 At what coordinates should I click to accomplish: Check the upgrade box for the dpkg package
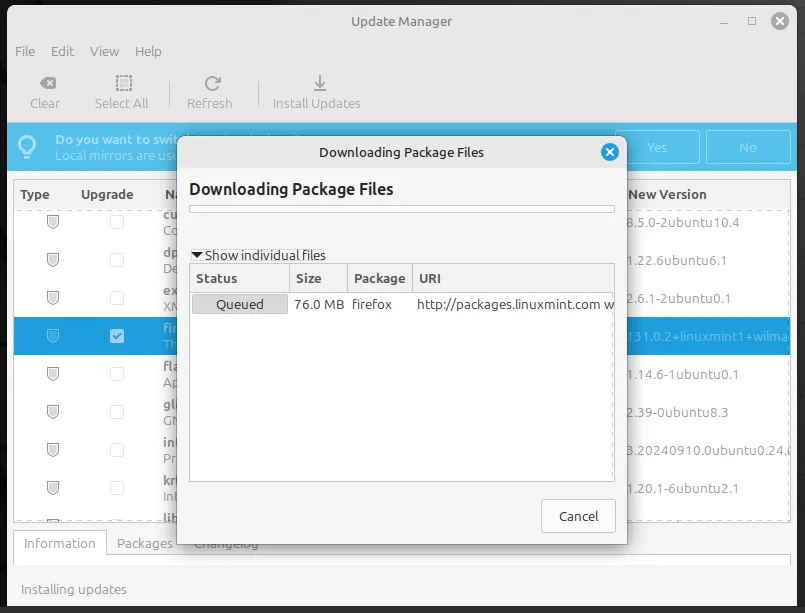pos(116,260)
